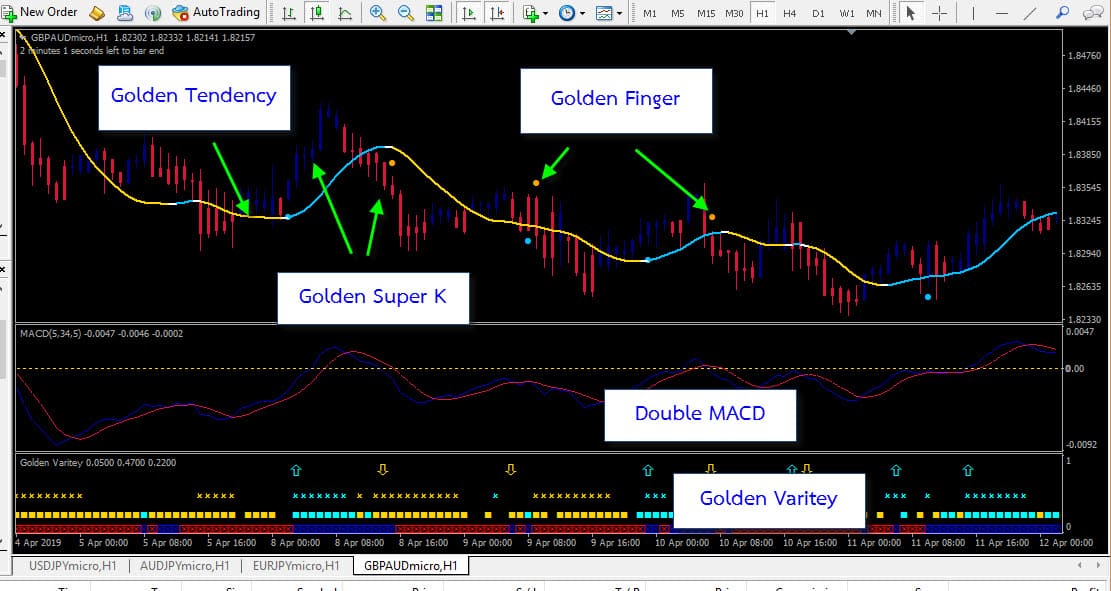The height and width of the screenshot is (591, 1111).
Task: Select the crosshair tool
Action: pos(940,13)
